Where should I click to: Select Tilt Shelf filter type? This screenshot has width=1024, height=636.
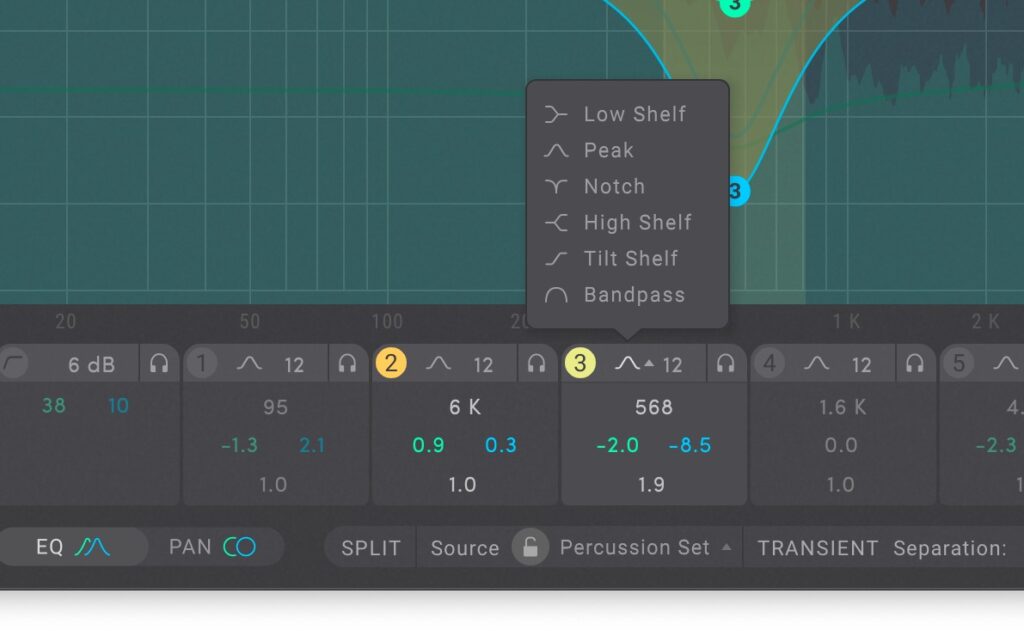630,258
